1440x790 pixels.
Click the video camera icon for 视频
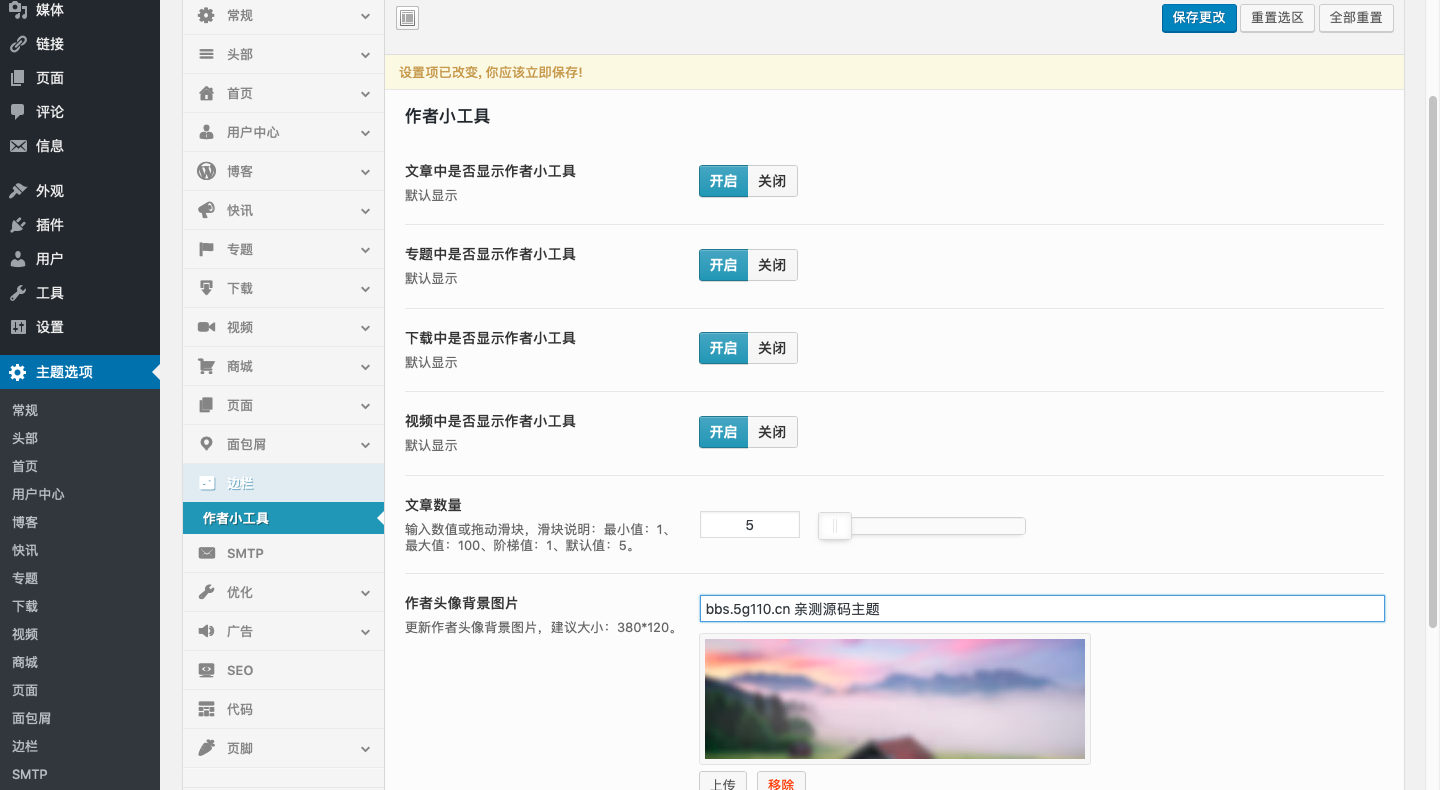(x=206, y=327)
